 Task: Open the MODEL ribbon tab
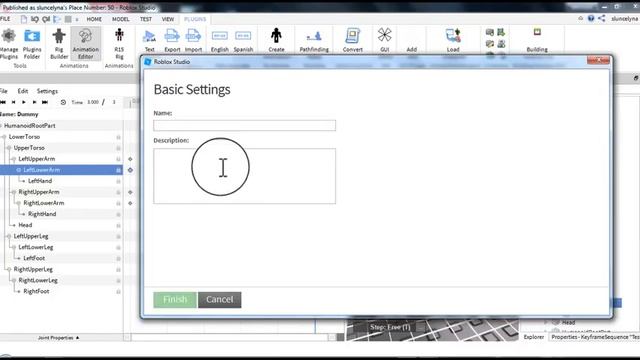(x=121, y=19)
